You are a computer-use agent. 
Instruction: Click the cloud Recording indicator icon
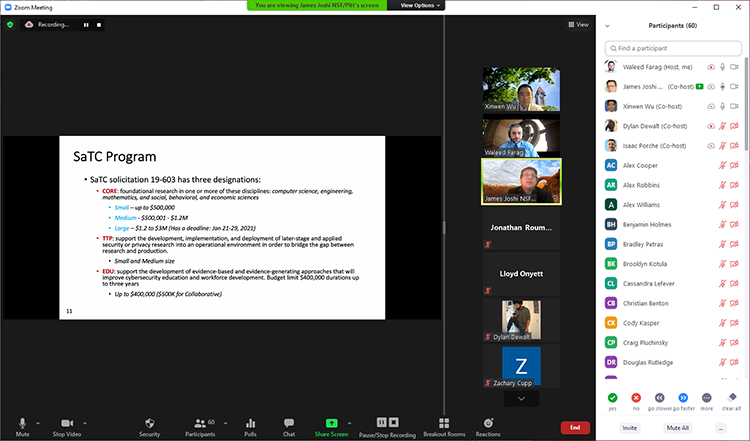coord(29,24)
